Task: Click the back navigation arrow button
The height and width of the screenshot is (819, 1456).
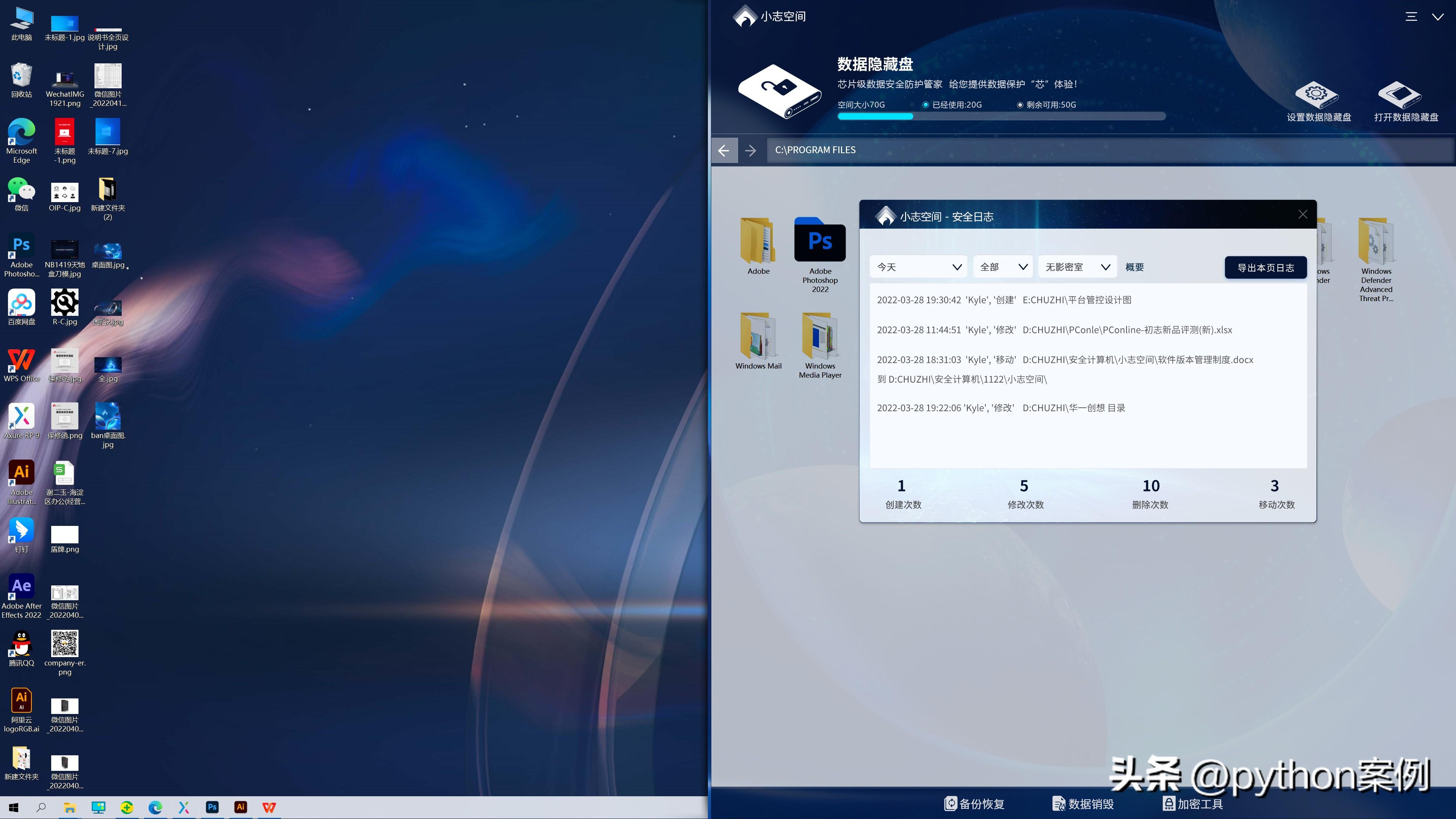Action: pos(724,150)
